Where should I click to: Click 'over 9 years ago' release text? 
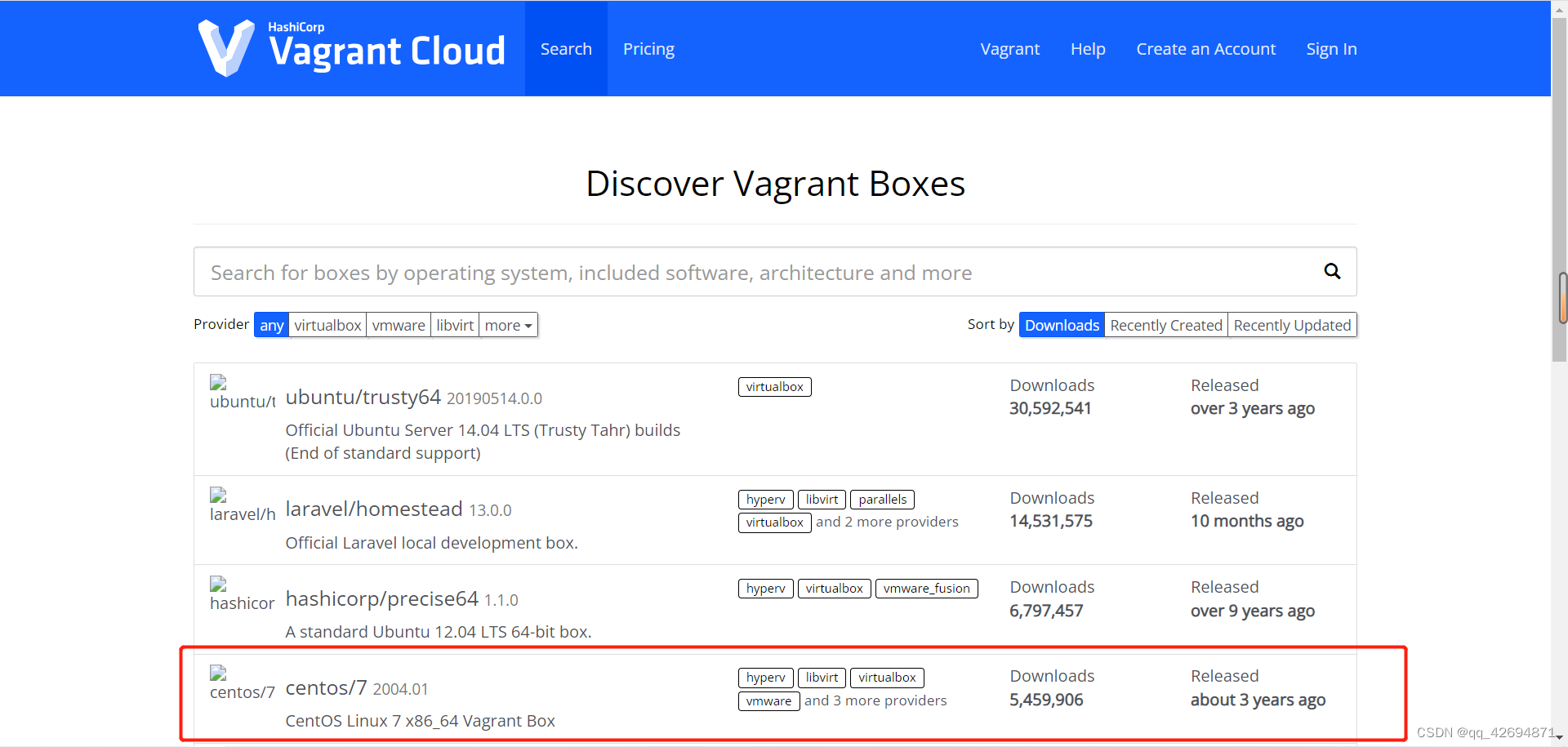[1253, 611]
